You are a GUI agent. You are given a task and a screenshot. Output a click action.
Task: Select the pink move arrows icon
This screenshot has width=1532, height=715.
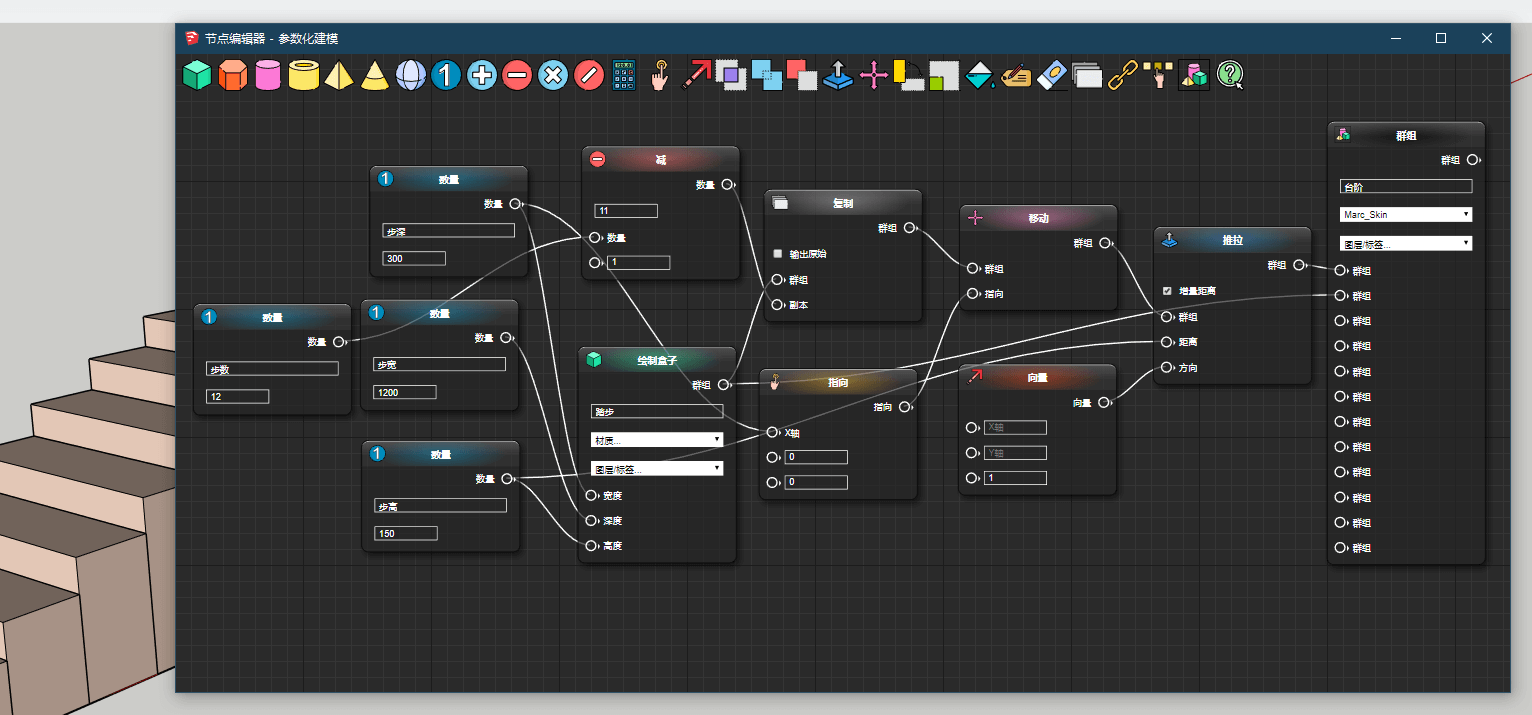(x=874, y=75)
